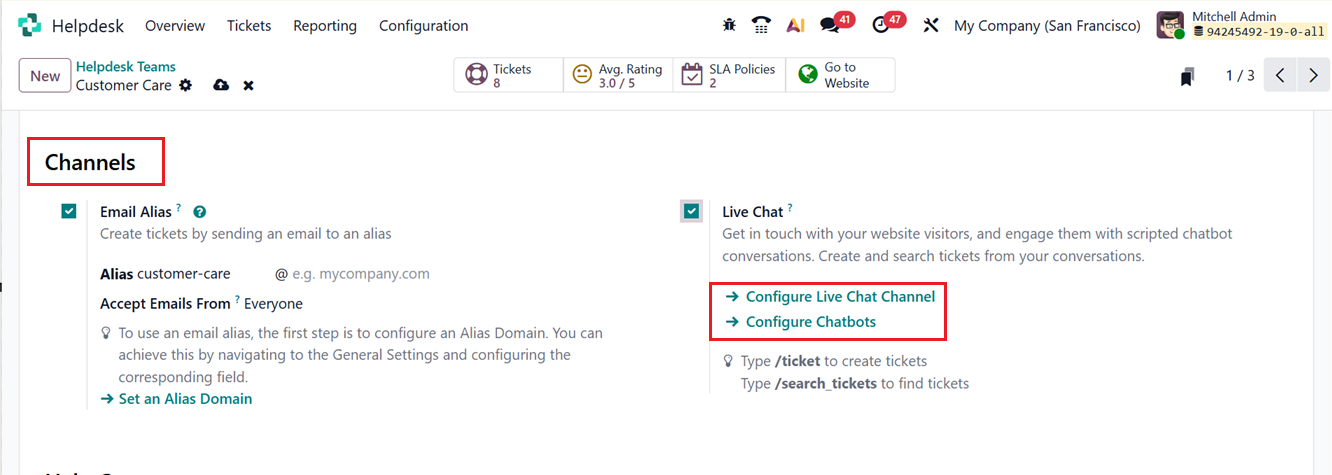The height and width of the screenshot is (475, 1332).
Task: Open the debug bug icon menu
Action: click(x=728, y=26)
